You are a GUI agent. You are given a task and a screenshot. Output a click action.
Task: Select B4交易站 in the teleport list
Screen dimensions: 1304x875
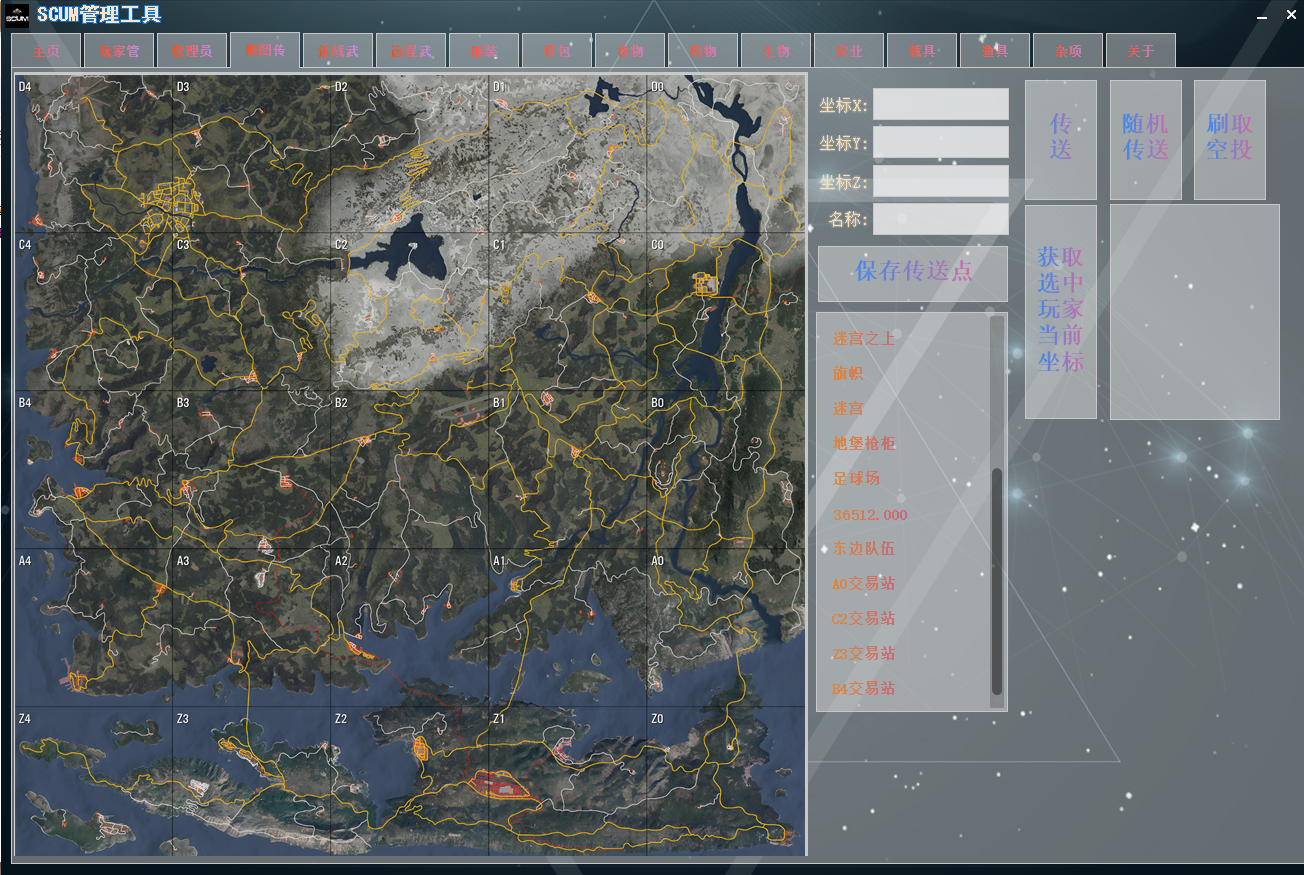(864, 689)
